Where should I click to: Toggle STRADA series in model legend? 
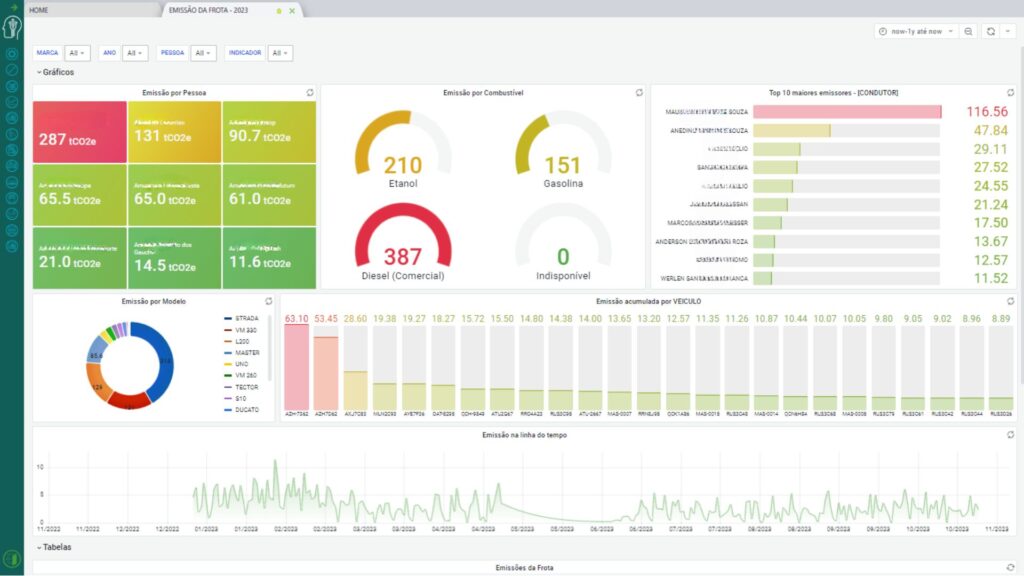[247, 318]
